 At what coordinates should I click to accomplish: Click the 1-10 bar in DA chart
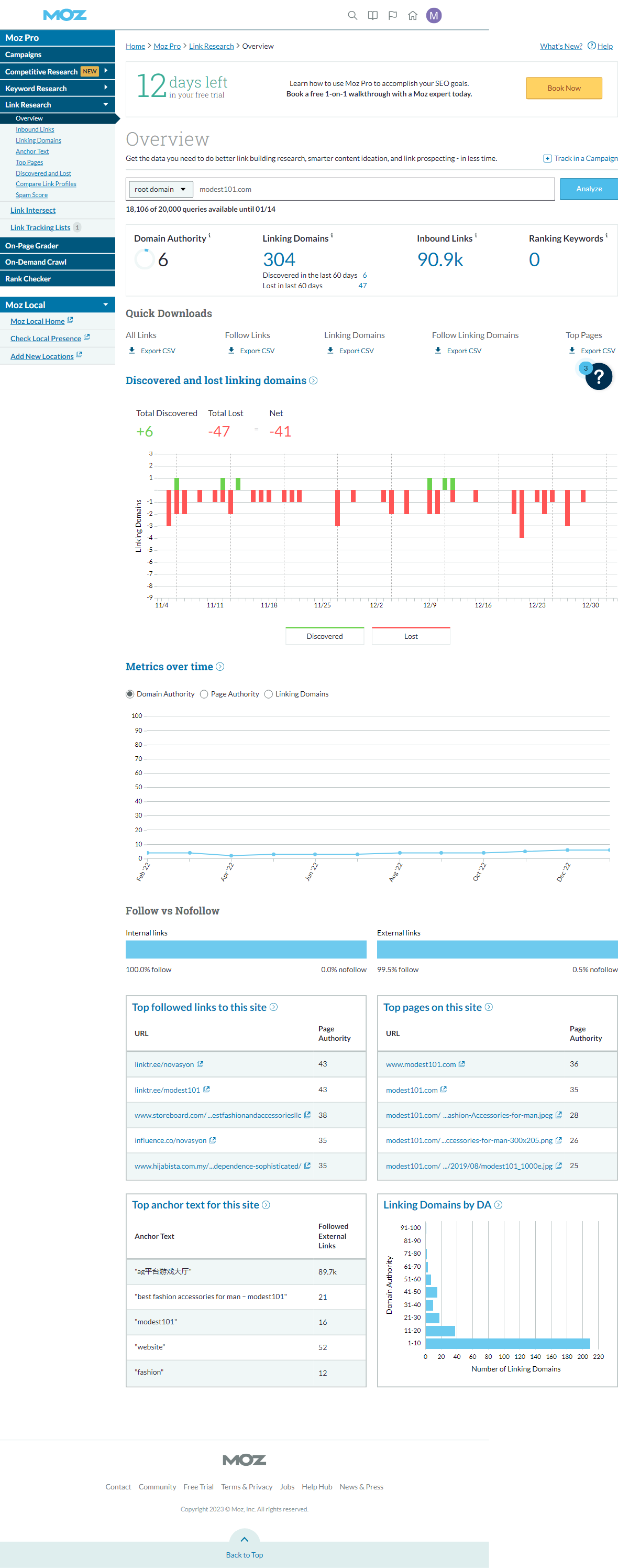point(507,1343)
